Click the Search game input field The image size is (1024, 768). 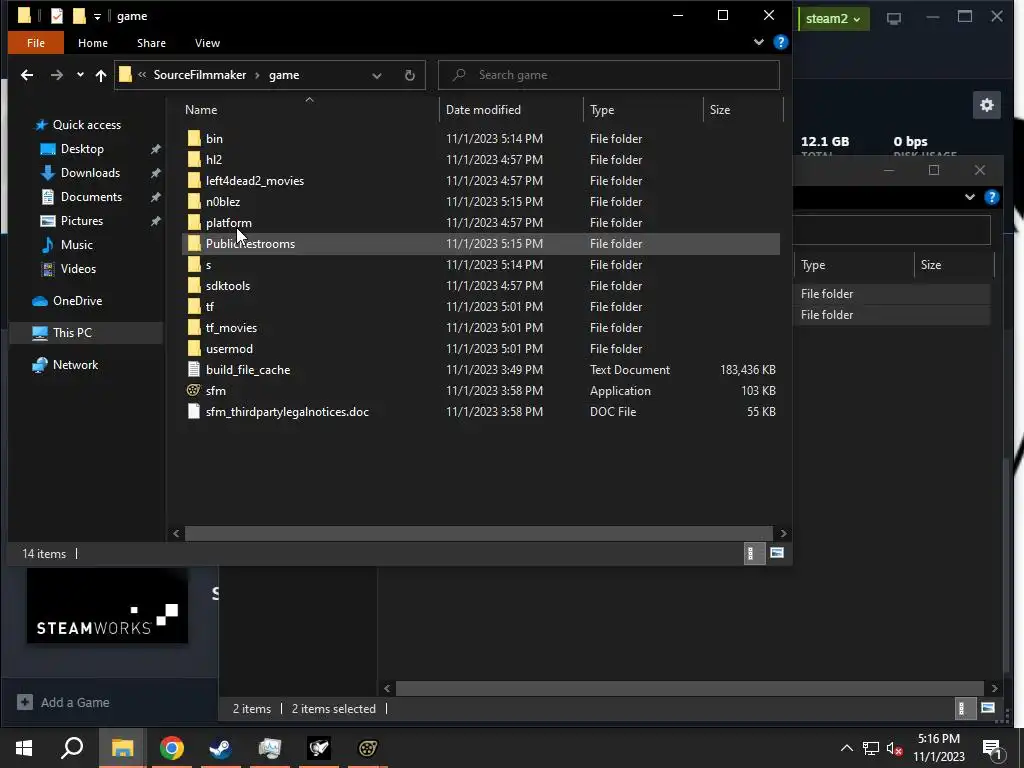tap(609, 75)
